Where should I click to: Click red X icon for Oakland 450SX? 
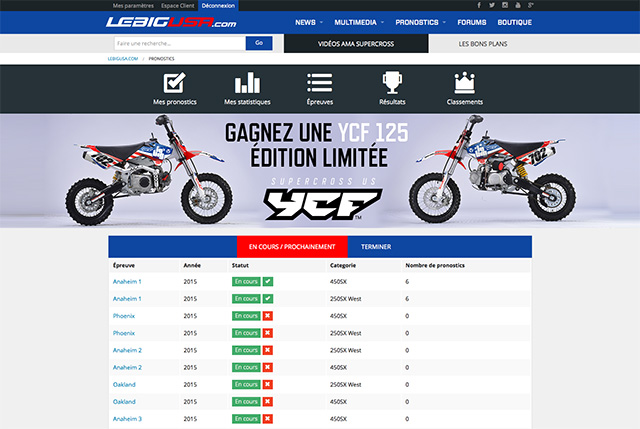[x=268, y=402]
